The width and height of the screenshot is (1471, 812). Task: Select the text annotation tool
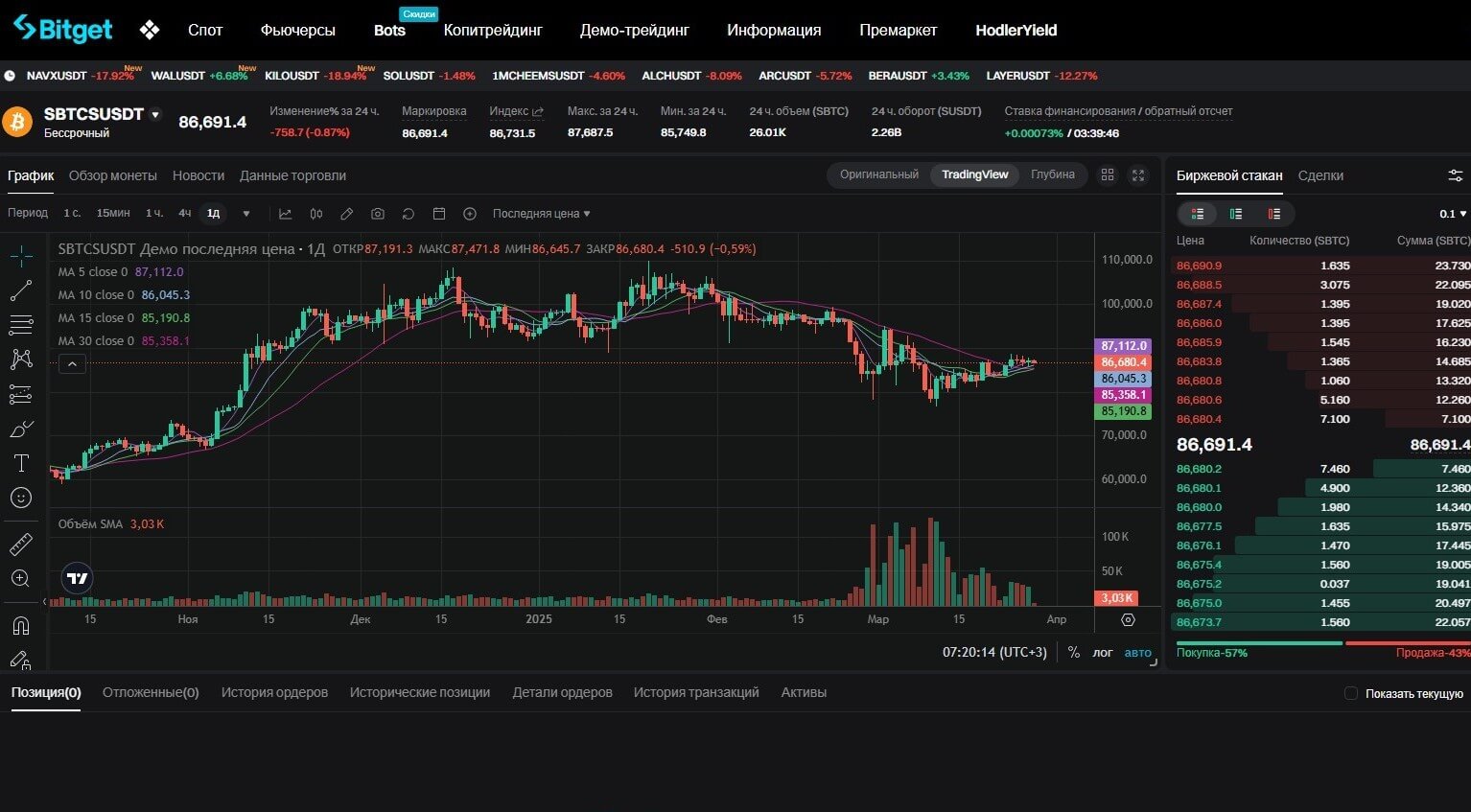[21, 464]
